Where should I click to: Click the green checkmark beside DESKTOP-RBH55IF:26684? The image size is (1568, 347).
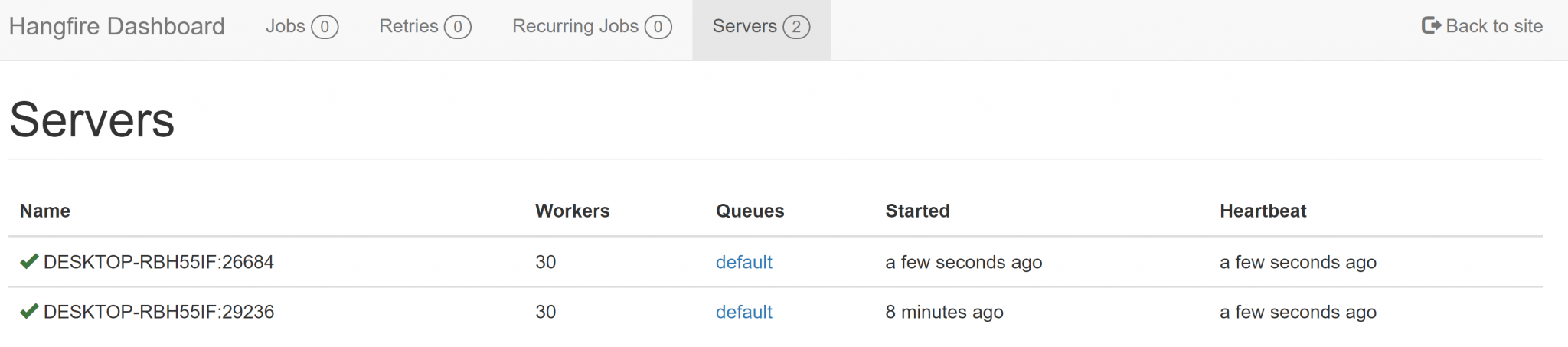(x=29, y=262)
